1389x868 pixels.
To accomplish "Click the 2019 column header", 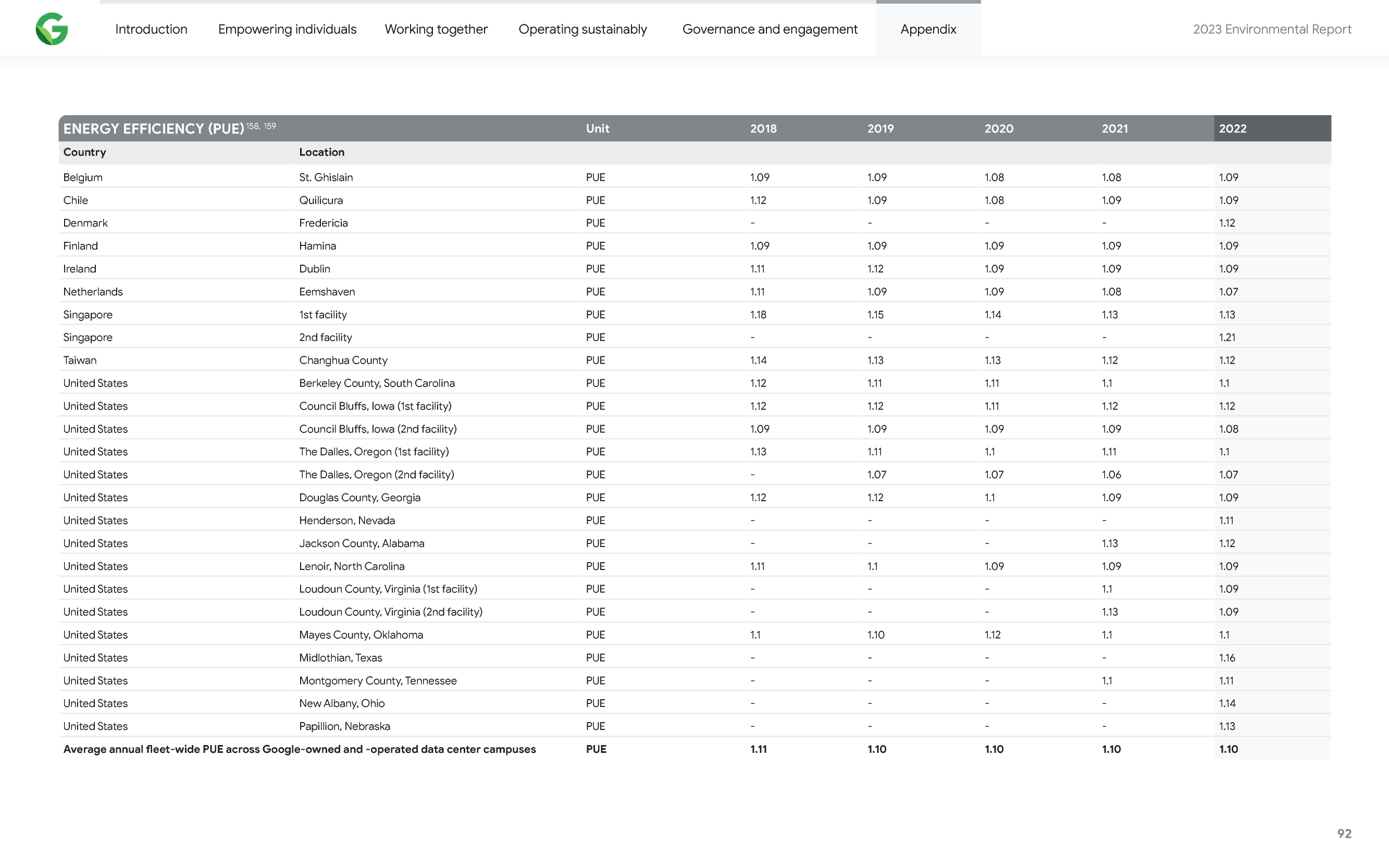I will [880, 129].
